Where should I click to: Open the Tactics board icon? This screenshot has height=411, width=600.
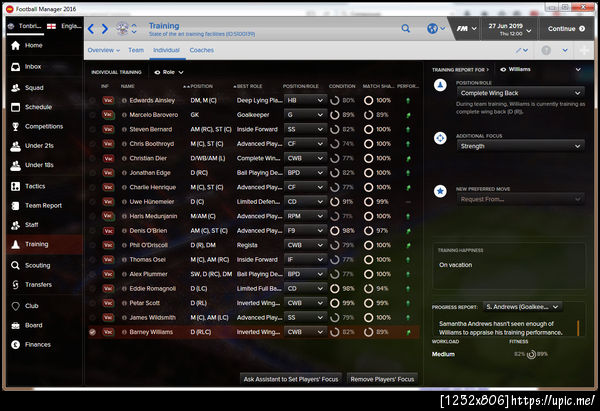15,186
